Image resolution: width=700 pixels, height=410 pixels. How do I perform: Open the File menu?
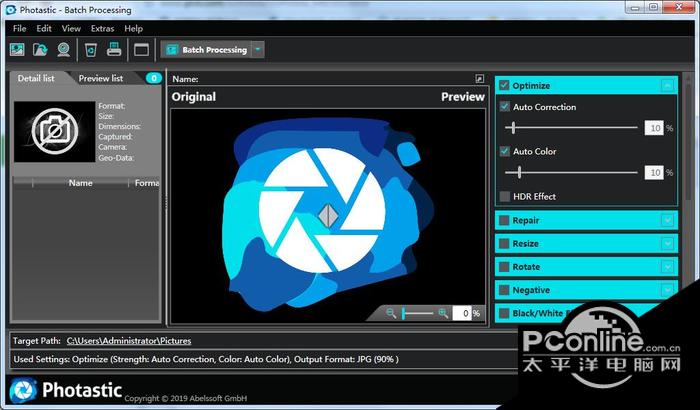coord(20,29)
